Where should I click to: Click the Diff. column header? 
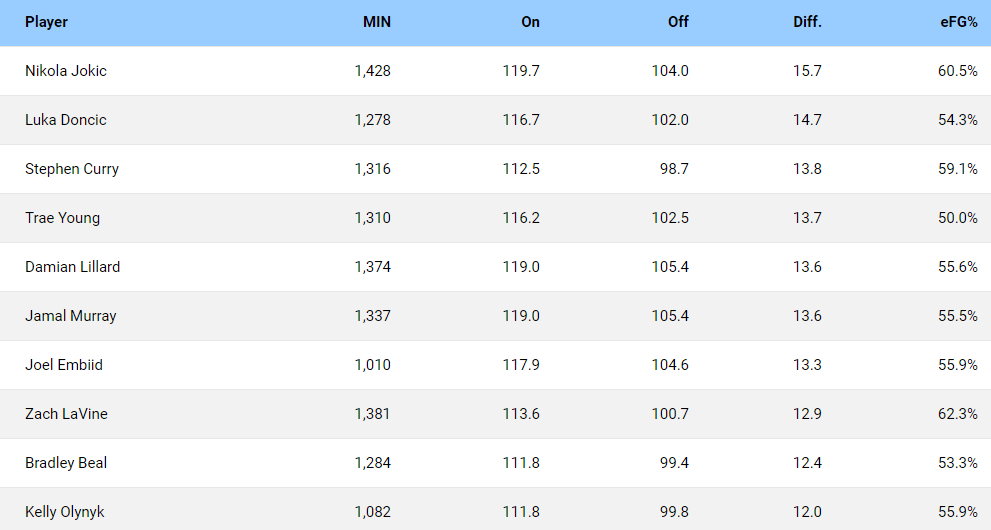(x=807, y=22)
